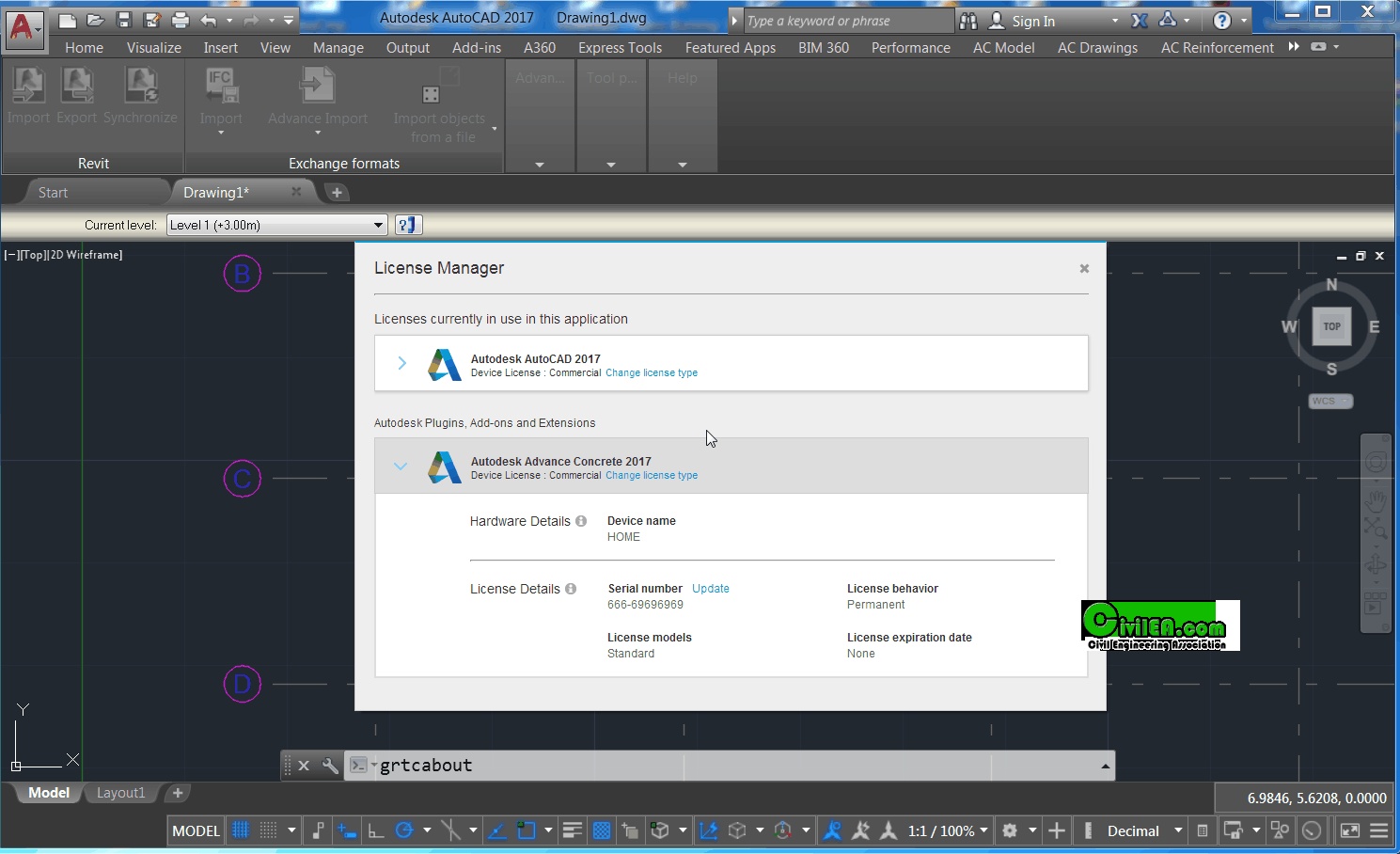The width and height of the screenshot is (1400, 854).
Task: Save the drawing with the floppy icon
Action: (123, 20)
